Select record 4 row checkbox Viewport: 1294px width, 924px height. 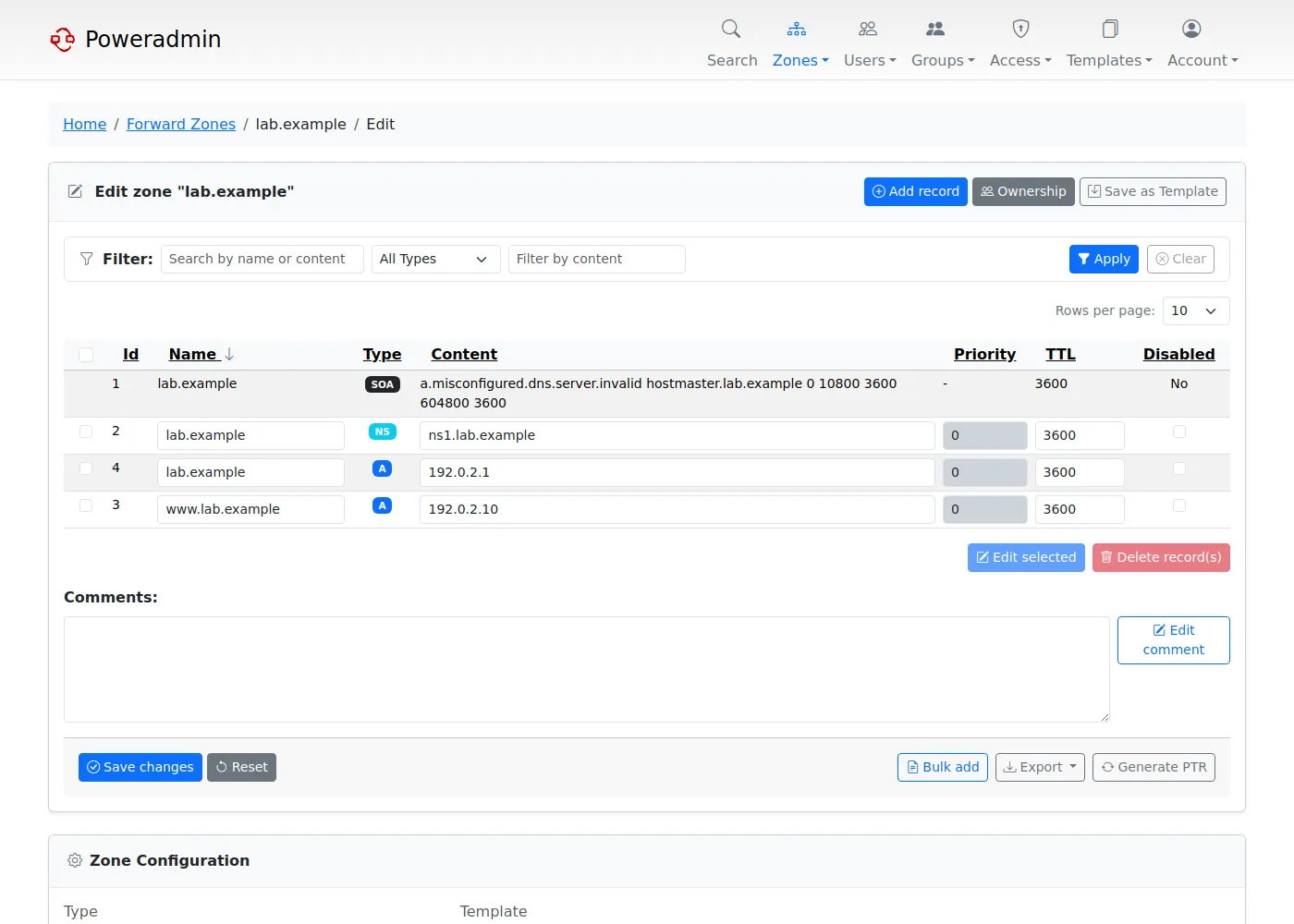pyautogui.click(x=86, y=468)
